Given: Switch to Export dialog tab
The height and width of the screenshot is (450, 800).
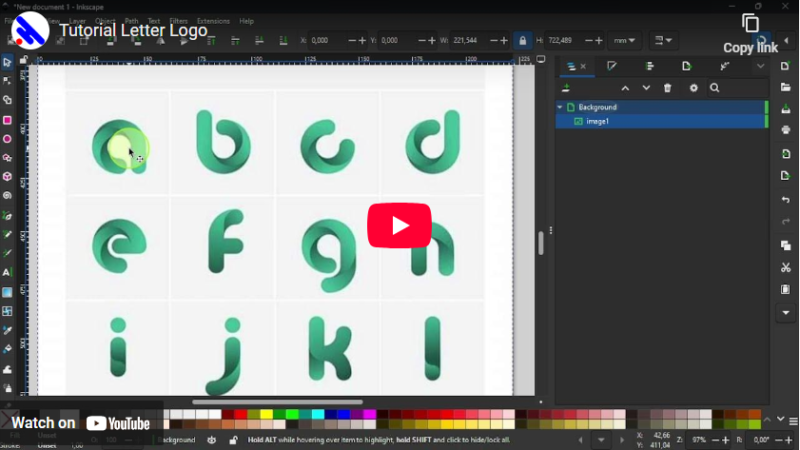Looking at the screenshot, I should tap(687, 66).
